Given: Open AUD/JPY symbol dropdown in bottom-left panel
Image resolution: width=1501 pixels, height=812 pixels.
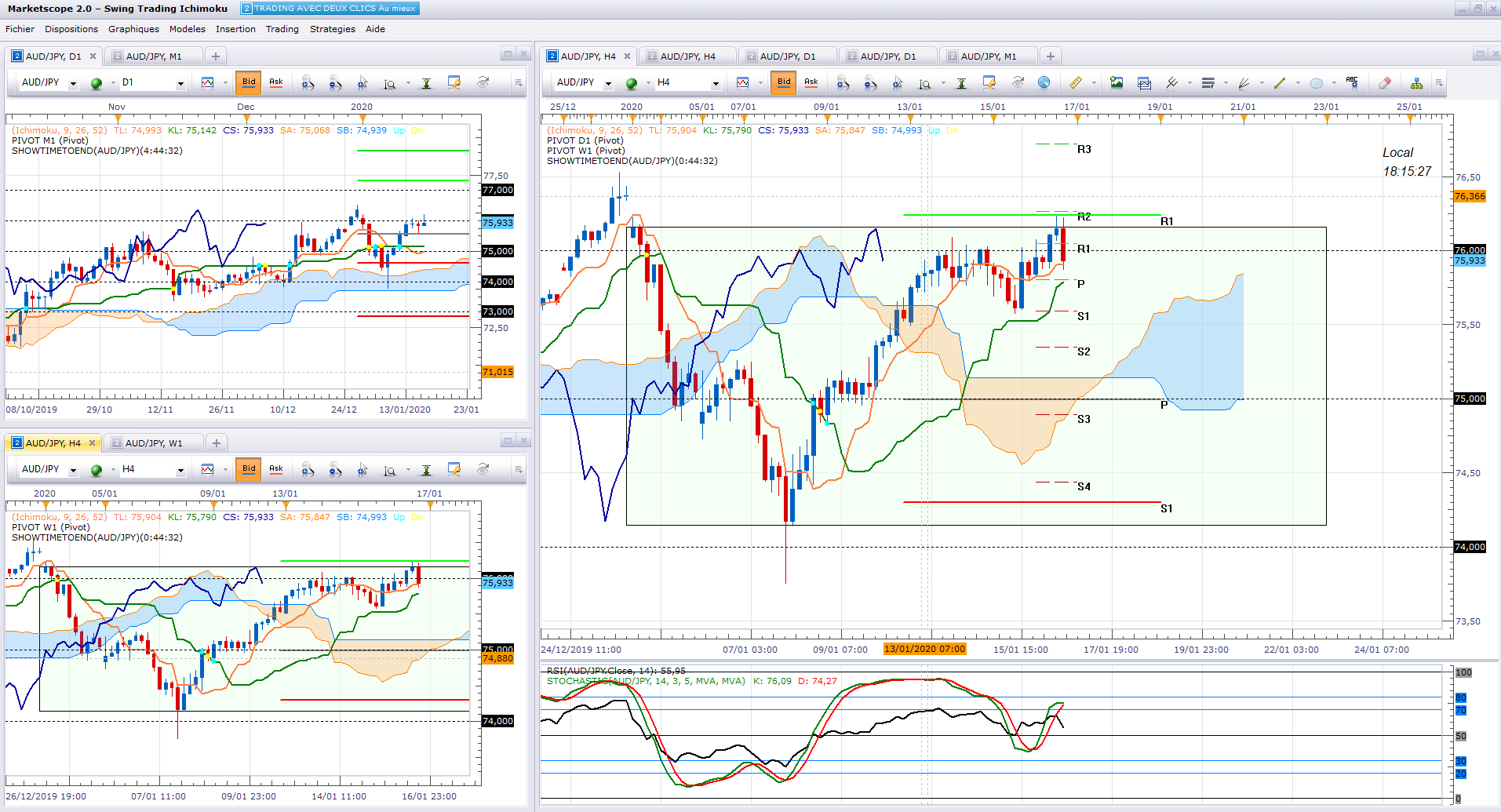Looking at the screenshot, I should [73, 470].
